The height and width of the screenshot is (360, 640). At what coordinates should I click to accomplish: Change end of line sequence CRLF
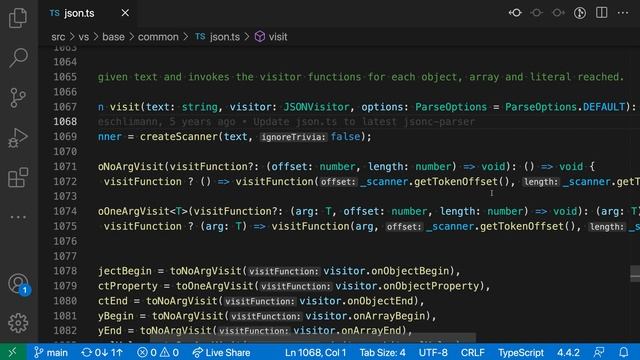click(x=473, y=352)
